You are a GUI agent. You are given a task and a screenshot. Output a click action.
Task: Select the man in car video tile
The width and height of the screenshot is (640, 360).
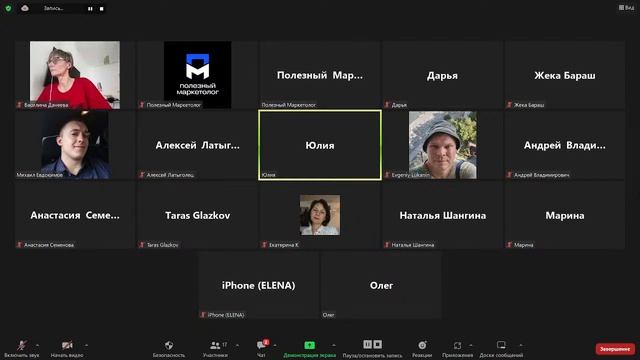[75, 145]
